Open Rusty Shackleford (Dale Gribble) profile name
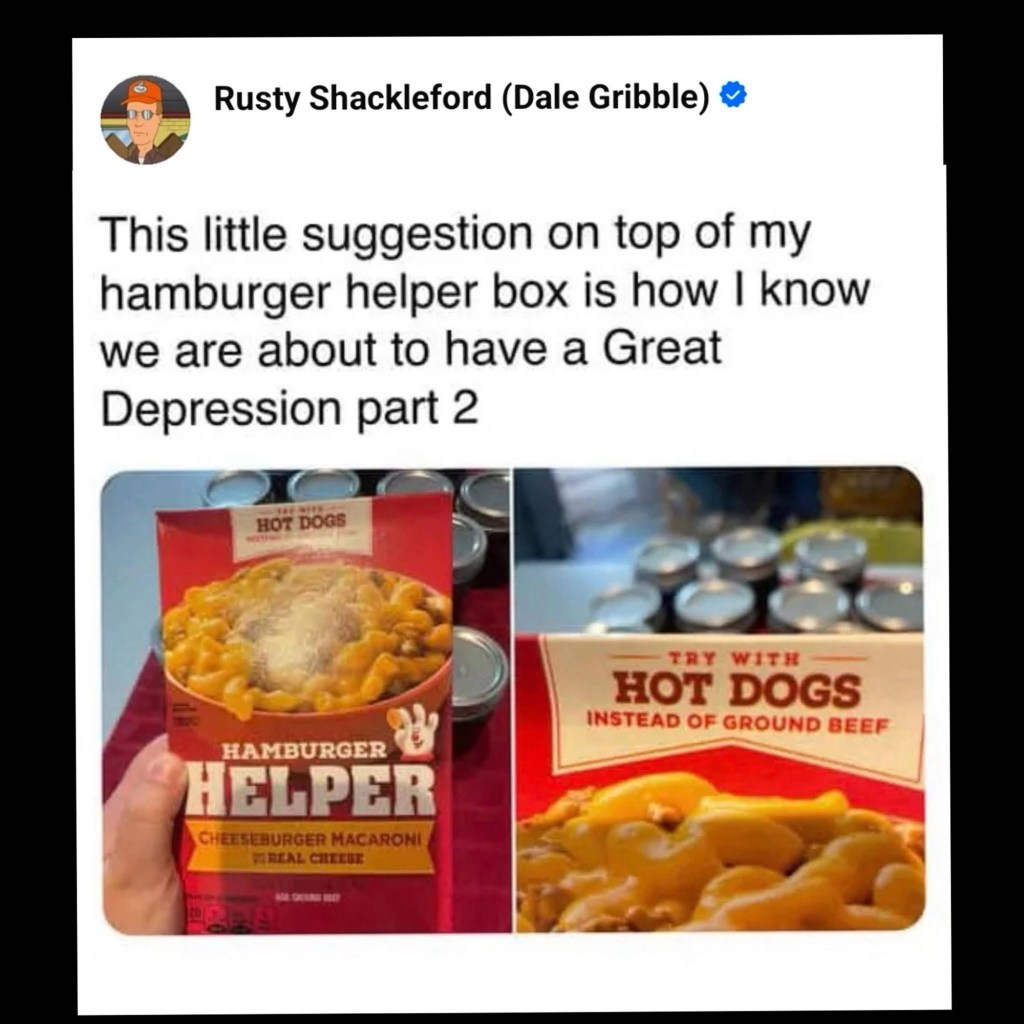The height and width of the screenshot is (1024, 1024). click(x=461, y=98)
